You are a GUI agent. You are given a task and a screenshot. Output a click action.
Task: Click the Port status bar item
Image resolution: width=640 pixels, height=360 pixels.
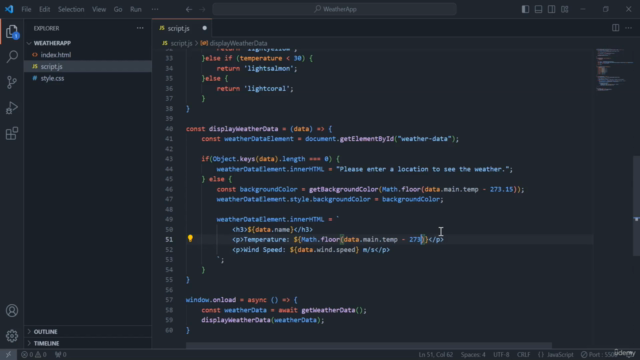click(x=598, y=354)
